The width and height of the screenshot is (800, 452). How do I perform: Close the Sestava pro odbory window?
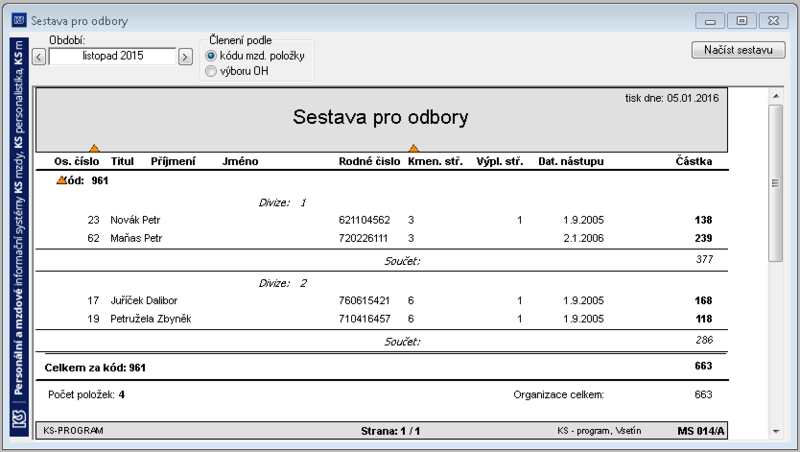coord(773,21)
